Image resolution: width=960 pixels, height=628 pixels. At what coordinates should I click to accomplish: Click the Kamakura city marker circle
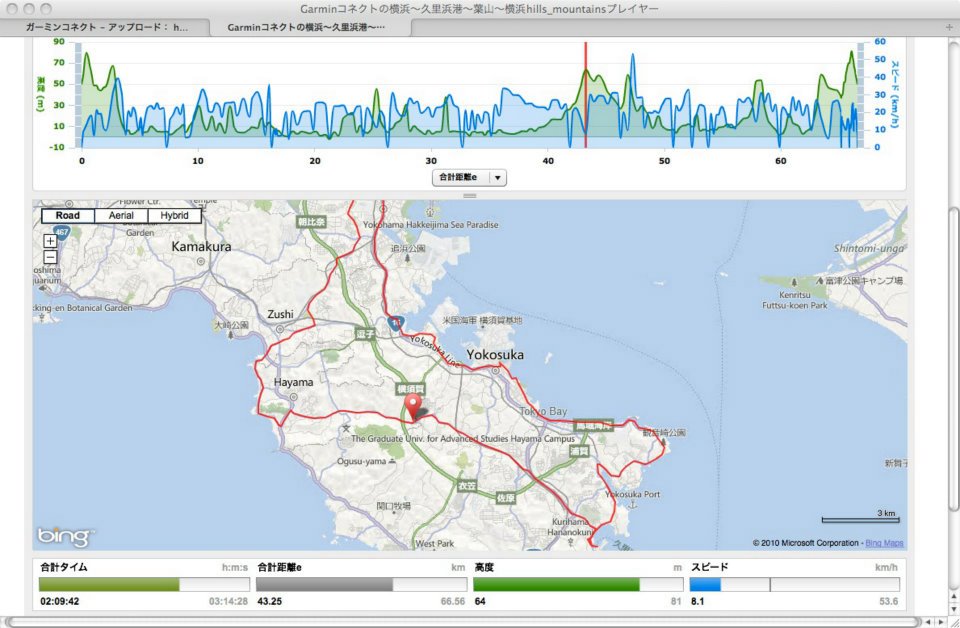coord(201,261)
